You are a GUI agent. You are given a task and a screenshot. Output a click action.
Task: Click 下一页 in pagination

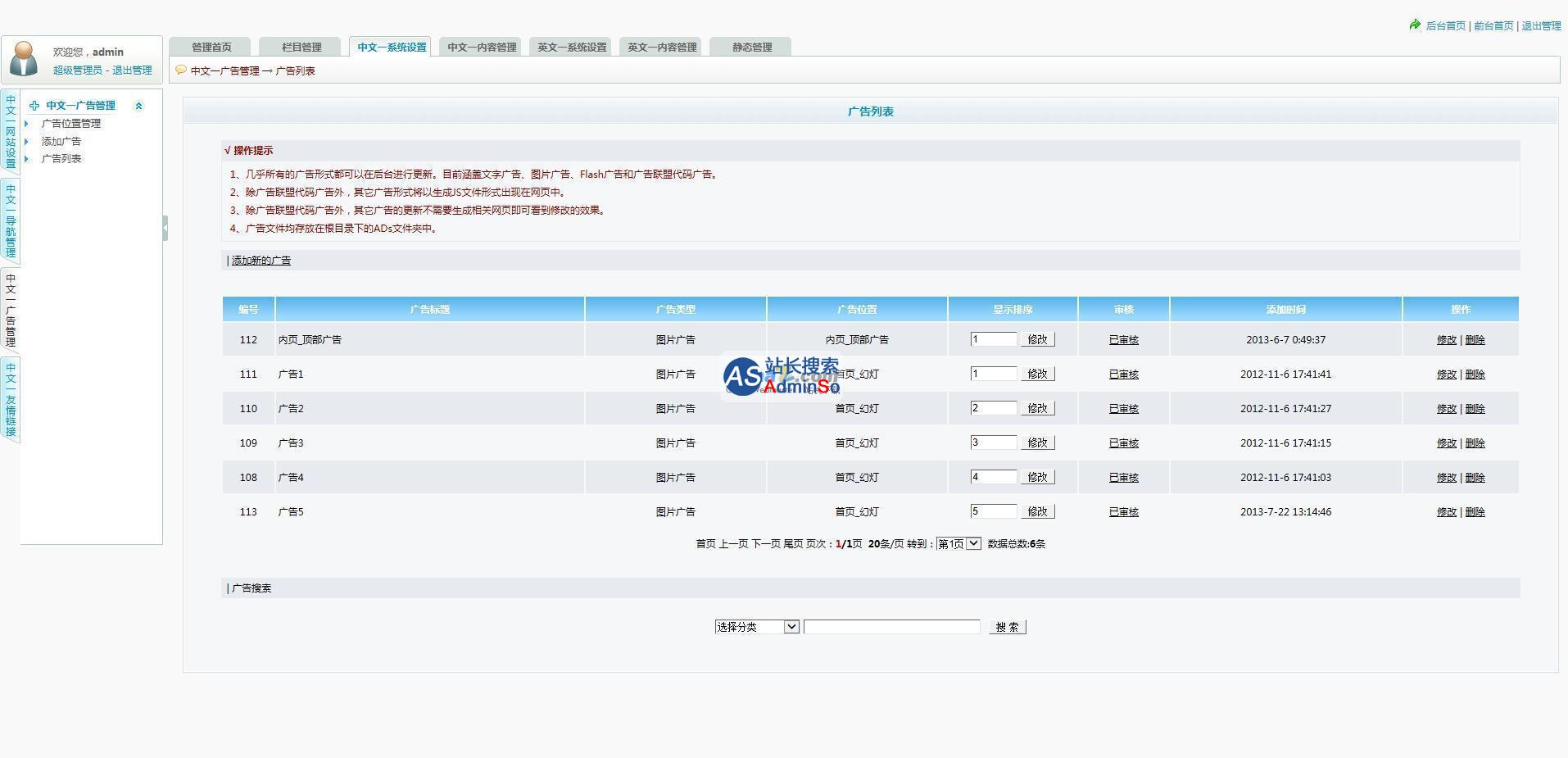767,544
